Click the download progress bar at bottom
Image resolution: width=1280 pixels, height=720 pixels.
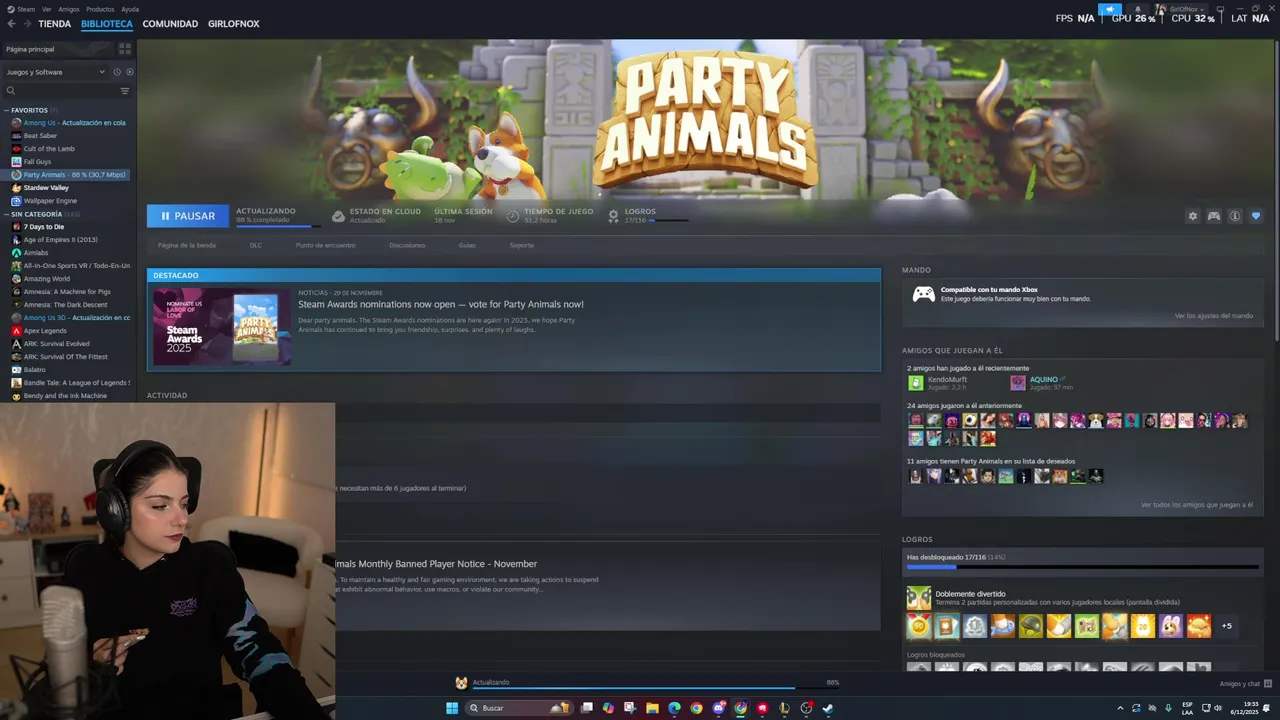[x=654, y=688]
